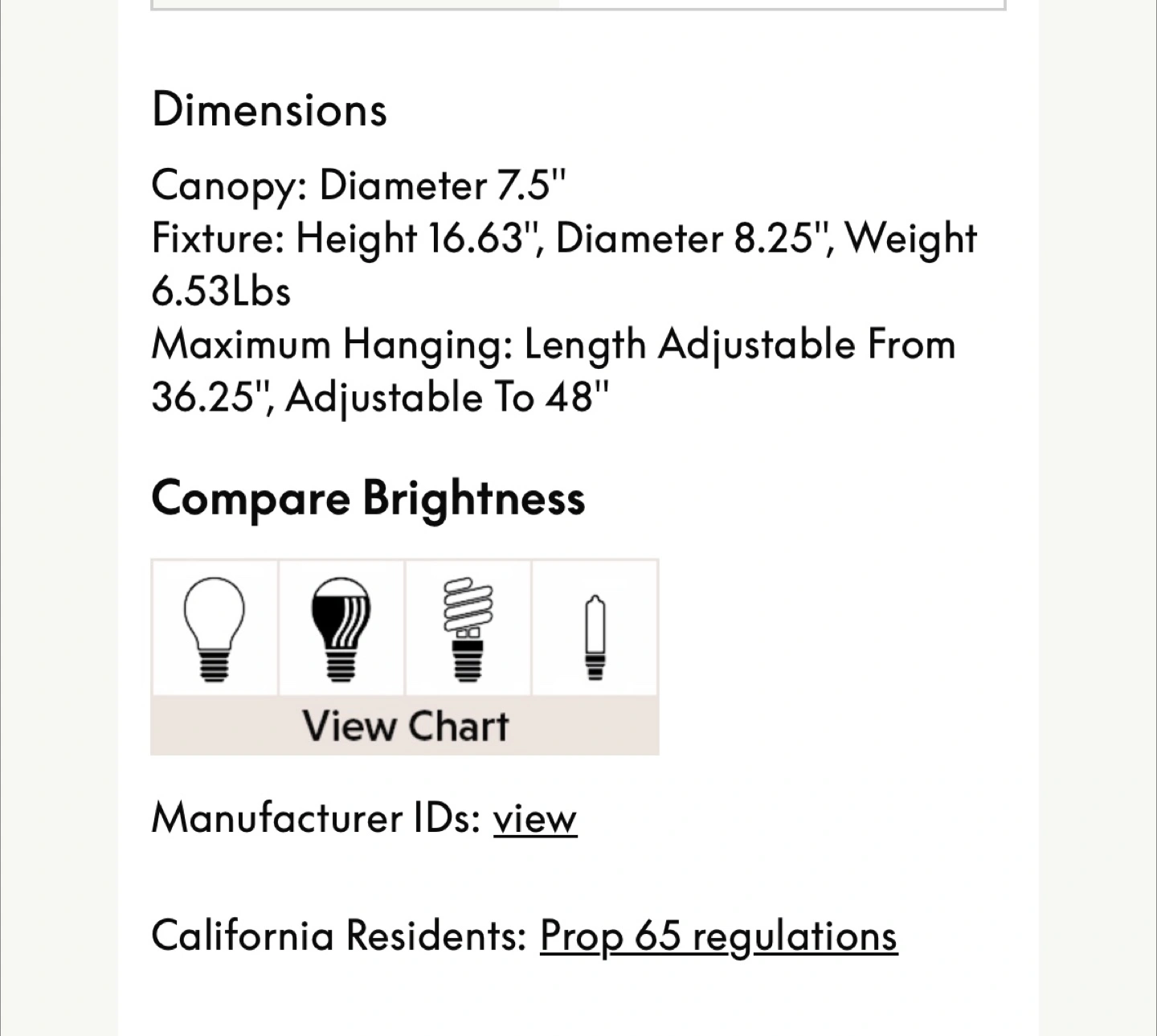Click the Compare Brightness heading
Viewport: 1157px width, 1036px height.
click(x=368, y=499)
